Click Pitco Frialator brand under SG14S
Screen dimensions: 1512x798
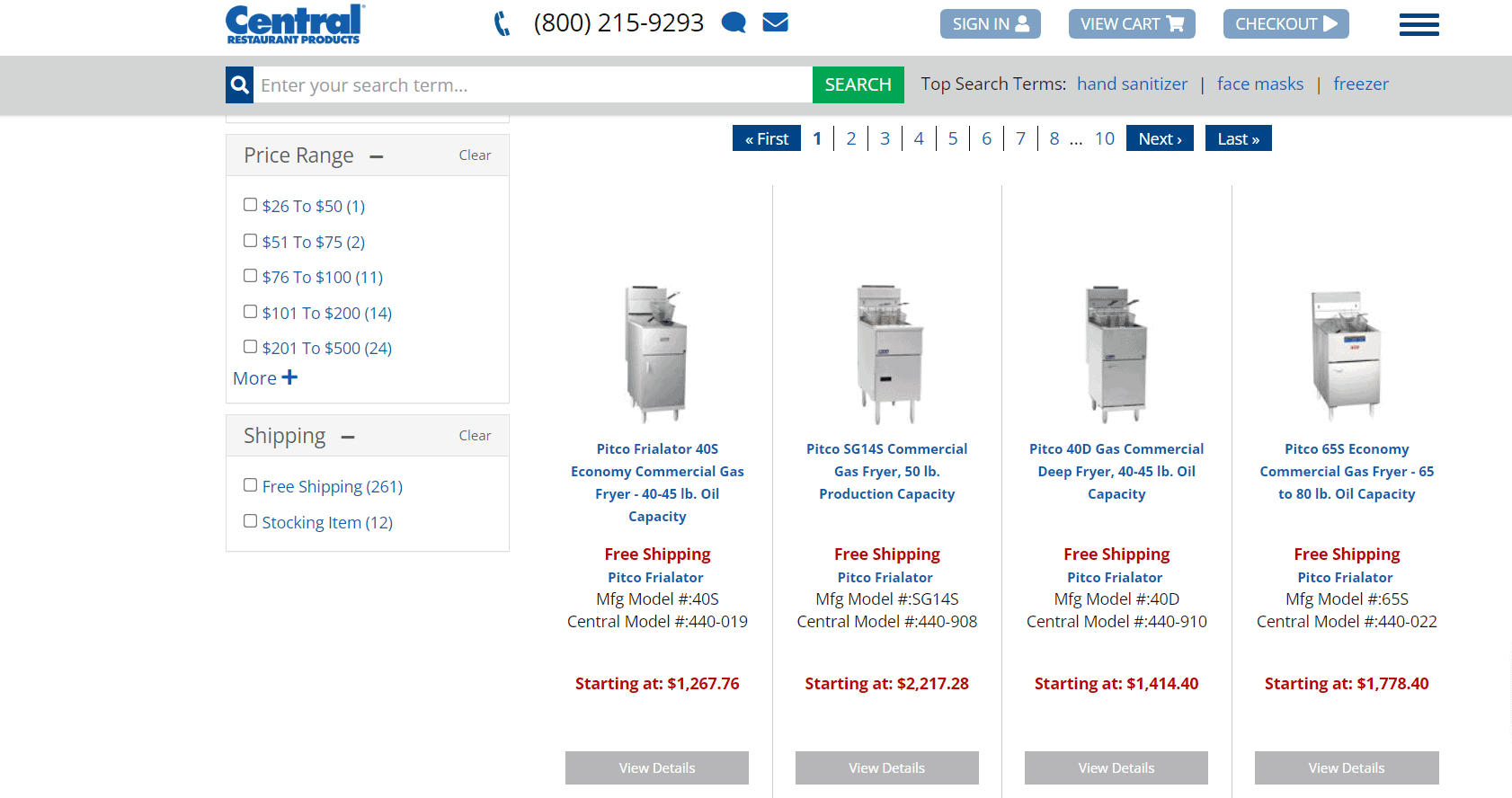pos(885,578)
